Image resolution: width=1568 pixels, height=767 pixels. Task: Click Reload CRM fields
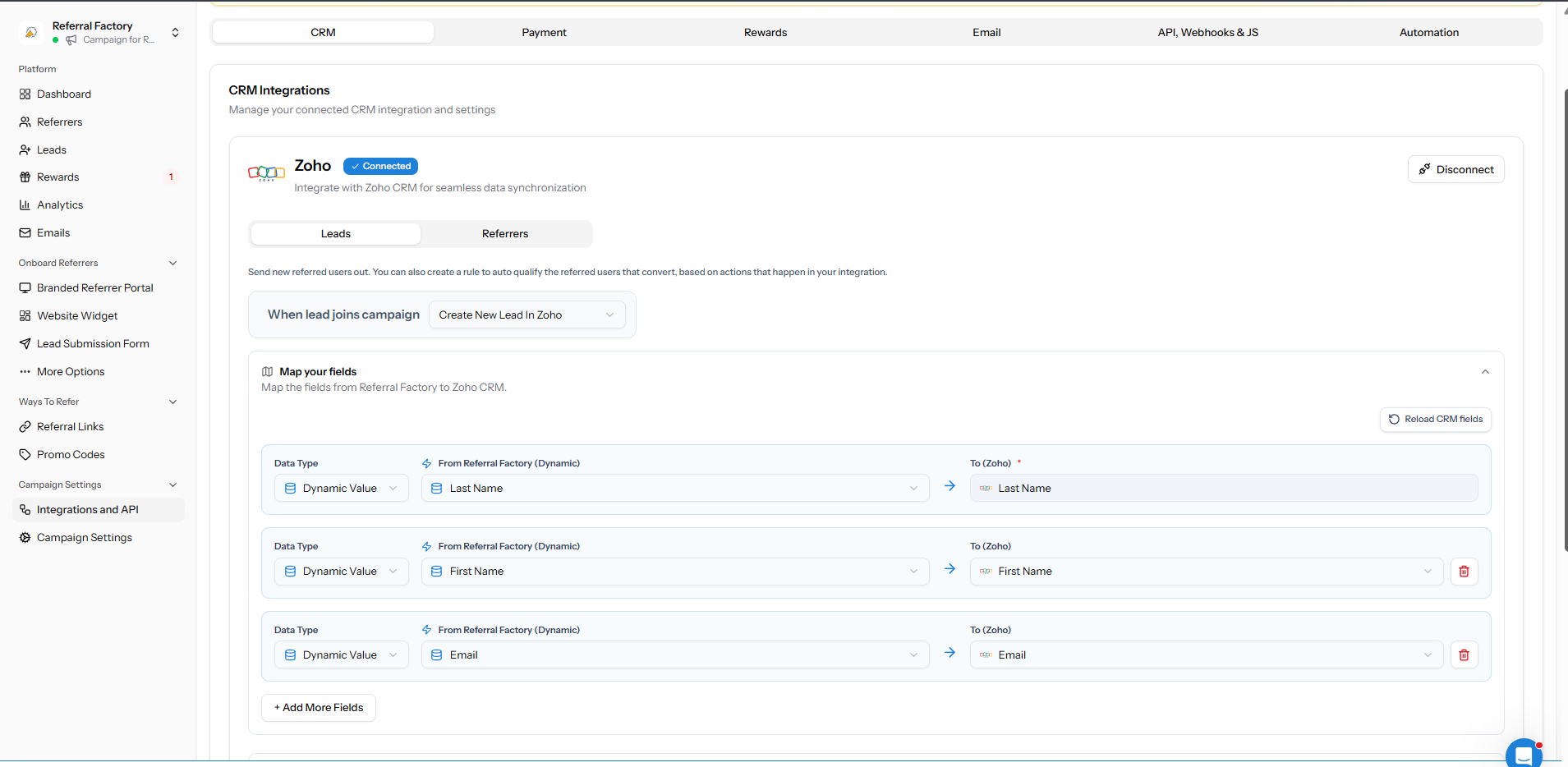point(1435,420)
